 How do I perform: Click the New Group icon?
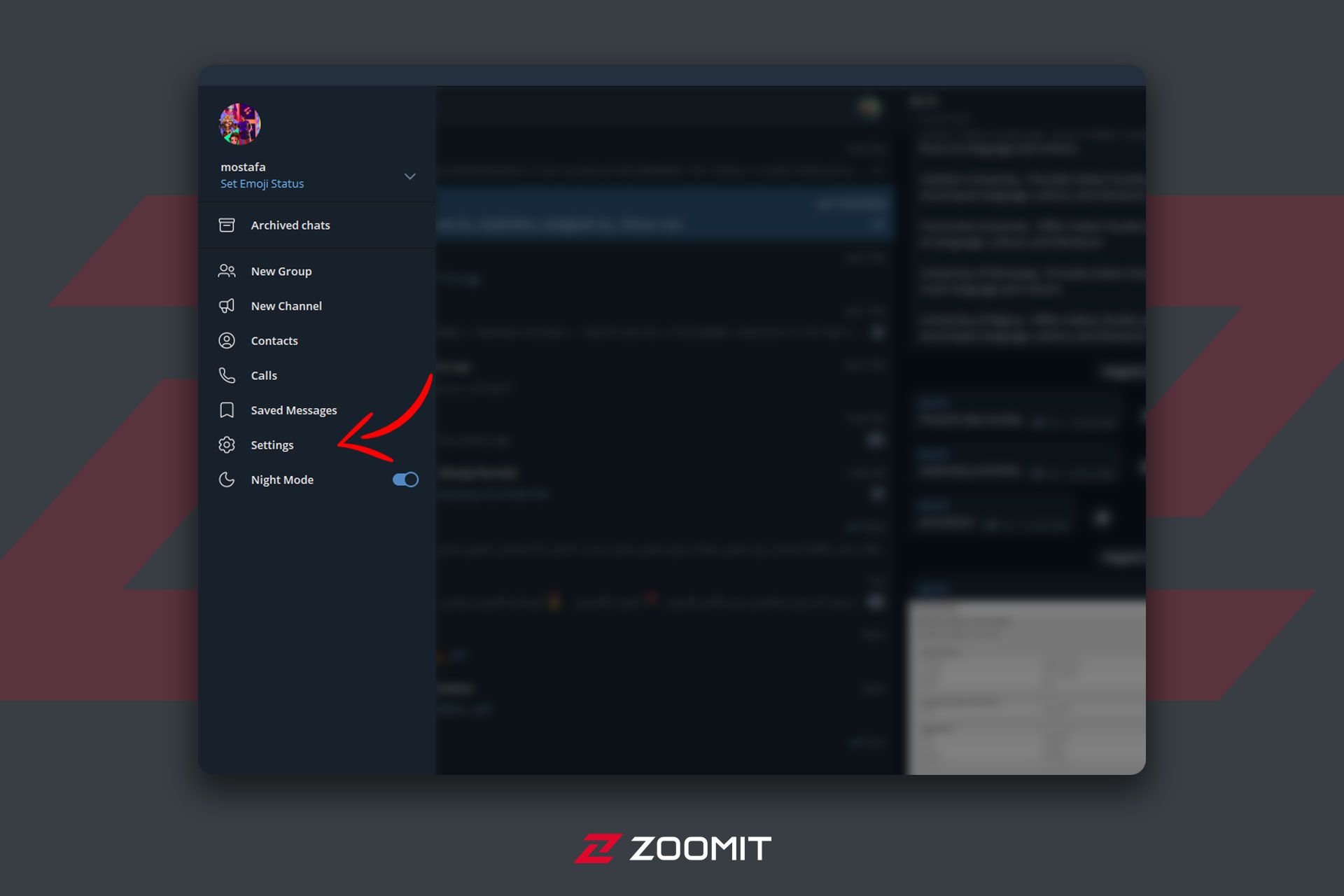(x=227, y=270)
